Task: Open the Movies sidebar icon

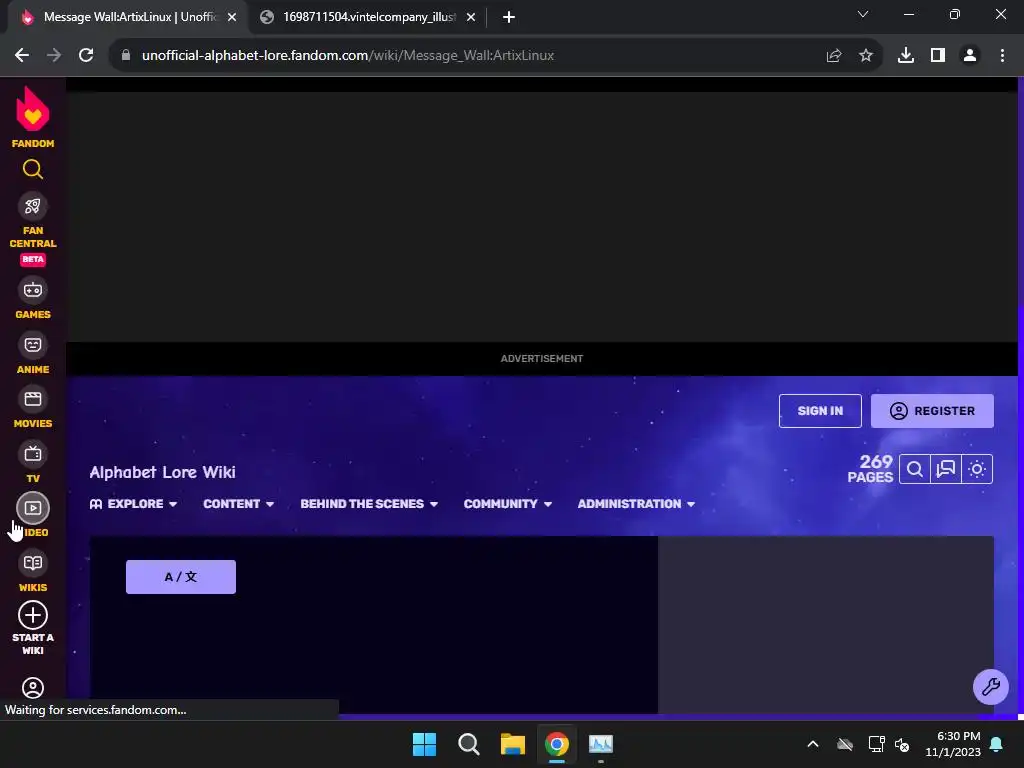Action: coord(33,399)
